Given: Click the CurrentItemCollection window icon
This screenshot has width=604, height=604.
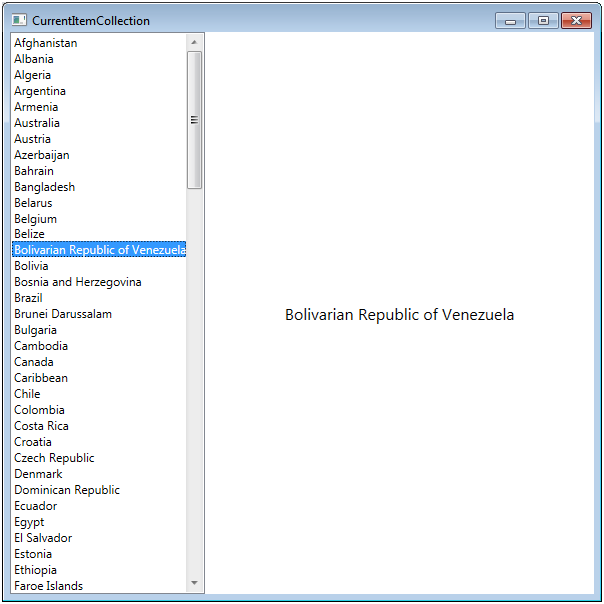Looking at the screenshot, I should click(x=19, y=20).
